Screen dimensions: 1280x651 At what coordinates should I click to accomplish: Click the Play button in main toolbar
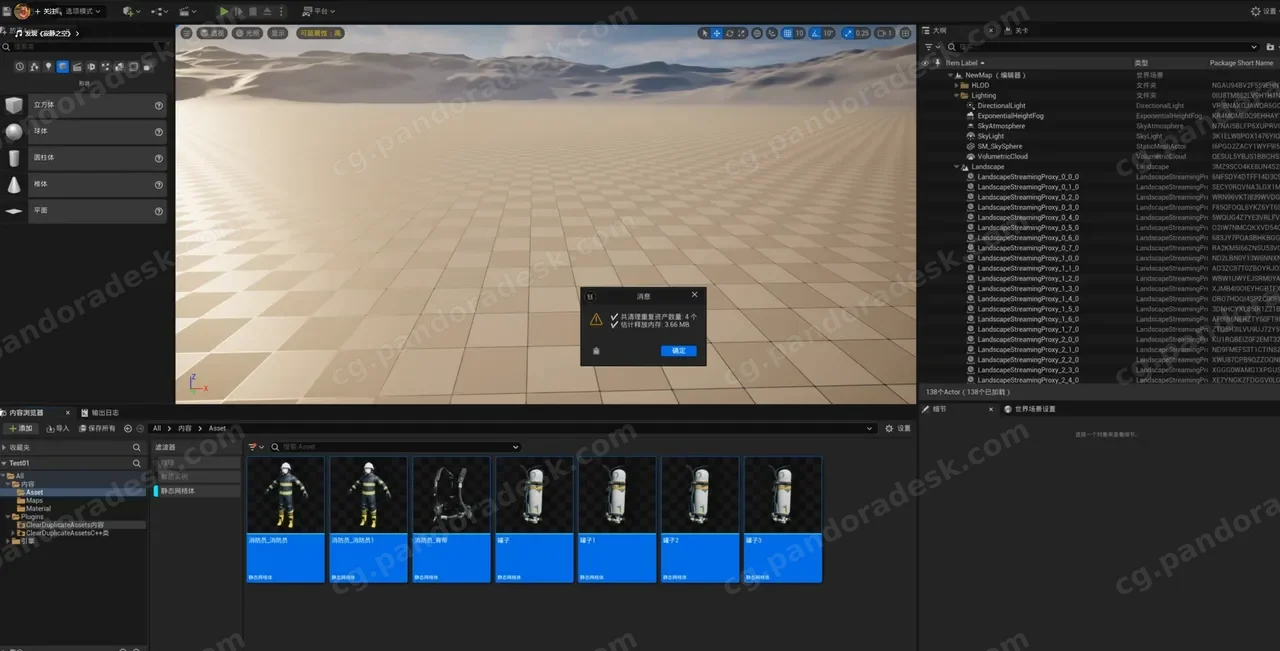[224, 11]
